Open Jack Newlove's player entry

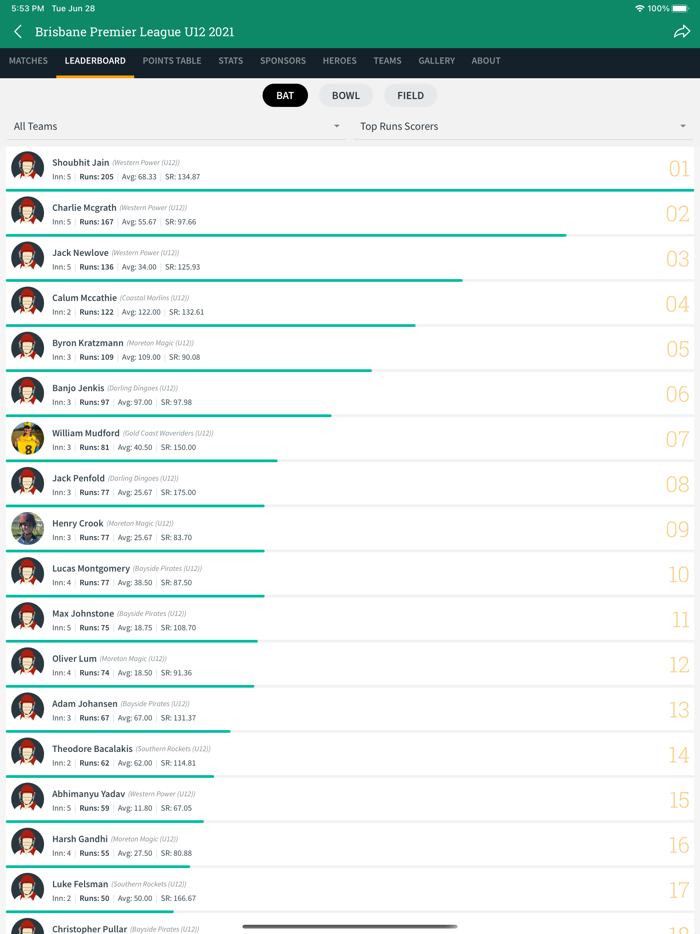coord(350,259)
